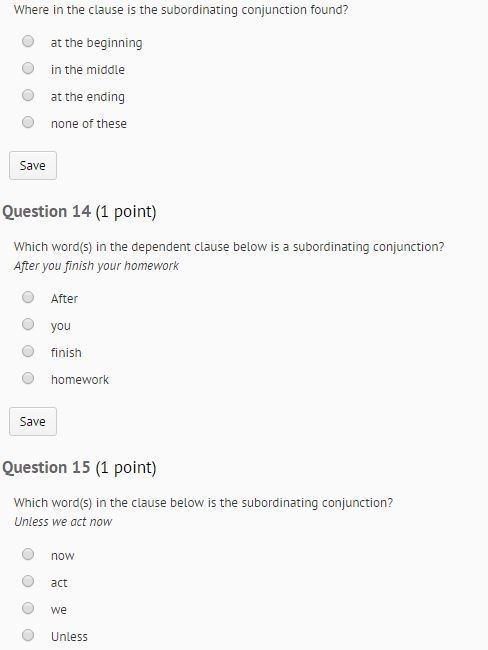Select 'After' as the subordinating conjunction

click(28, 297)
